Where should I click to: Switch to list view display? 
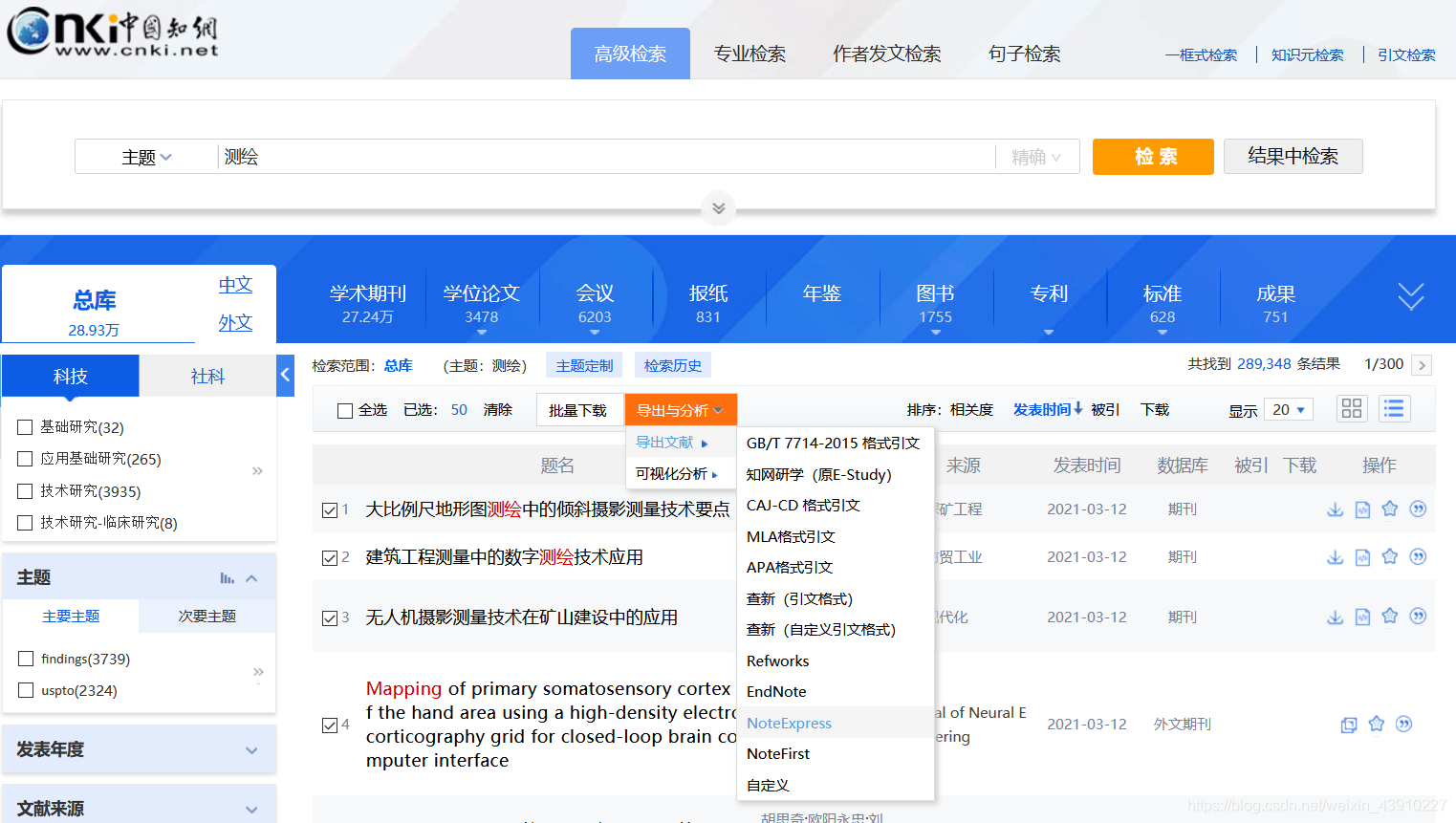tap(1394, 409)
